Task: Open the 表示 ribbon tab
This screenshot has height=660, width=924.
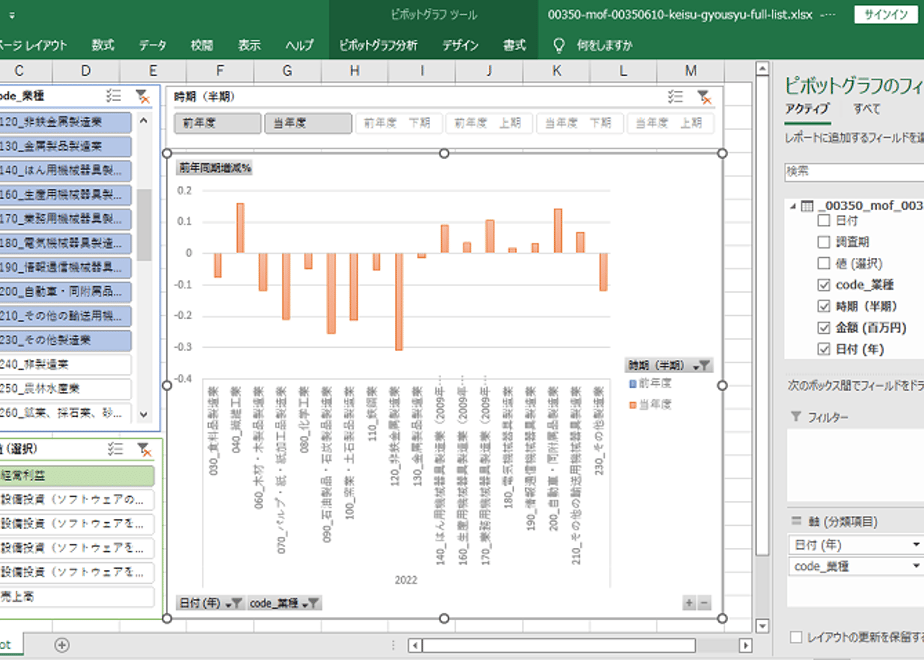Action: tap(249, 45)
